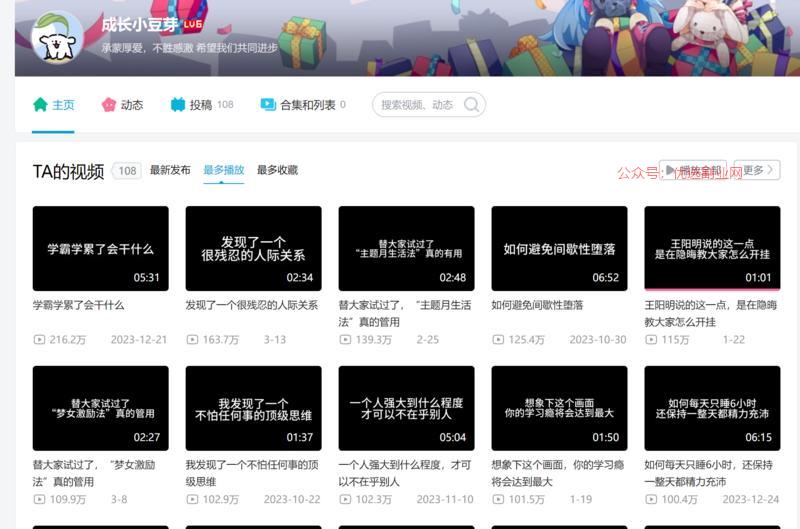The height and width of the screenshot is (529, 800).
Task: Click bio text 承蒙厚爱，不胜感激
Action: click(189, 48)
